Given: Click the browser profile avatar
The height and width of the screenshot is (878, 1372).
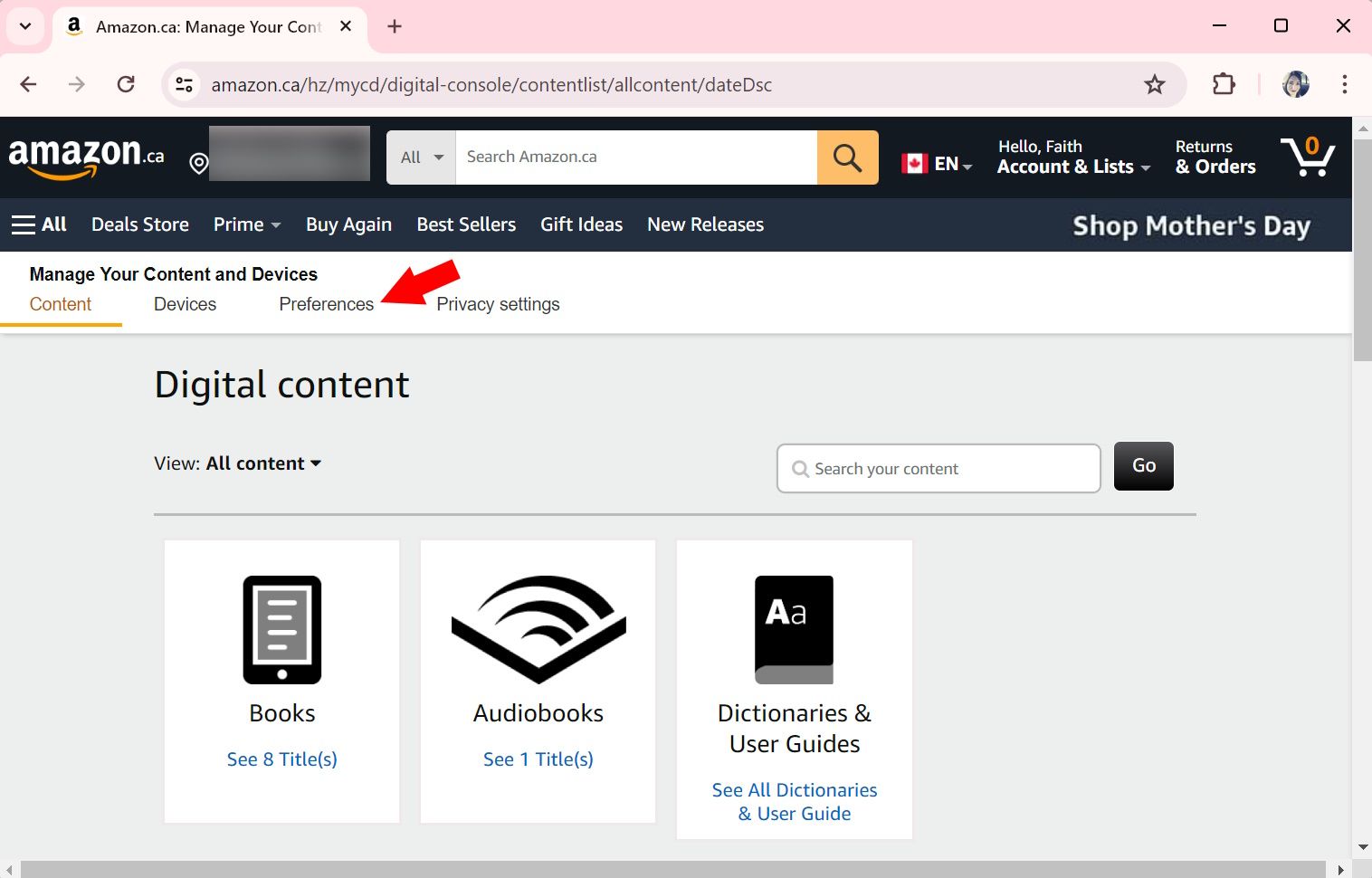Looking at the screenshot, I should click(x=1296, y=84).
